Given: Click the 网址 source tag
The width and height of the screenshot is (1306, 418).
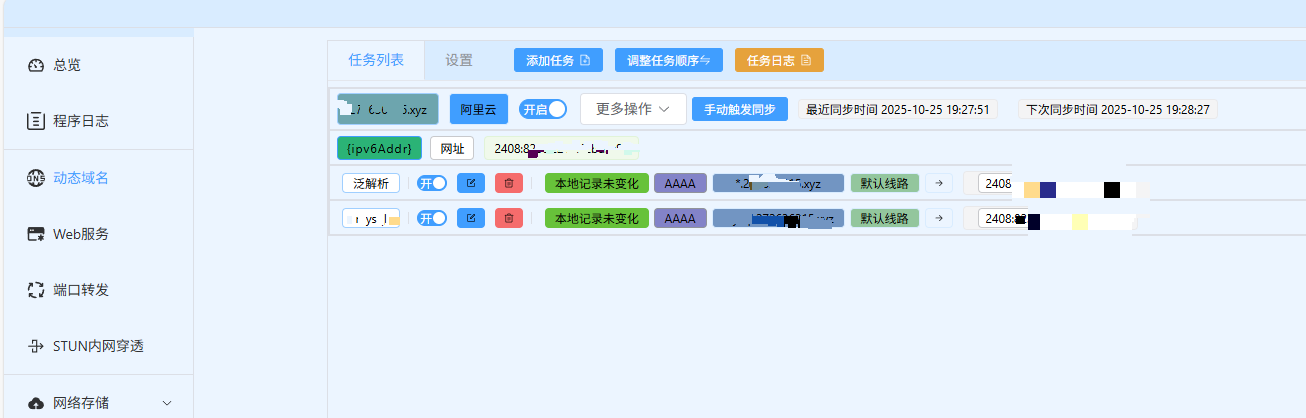Looking at the screenshot, I should 452,148.
